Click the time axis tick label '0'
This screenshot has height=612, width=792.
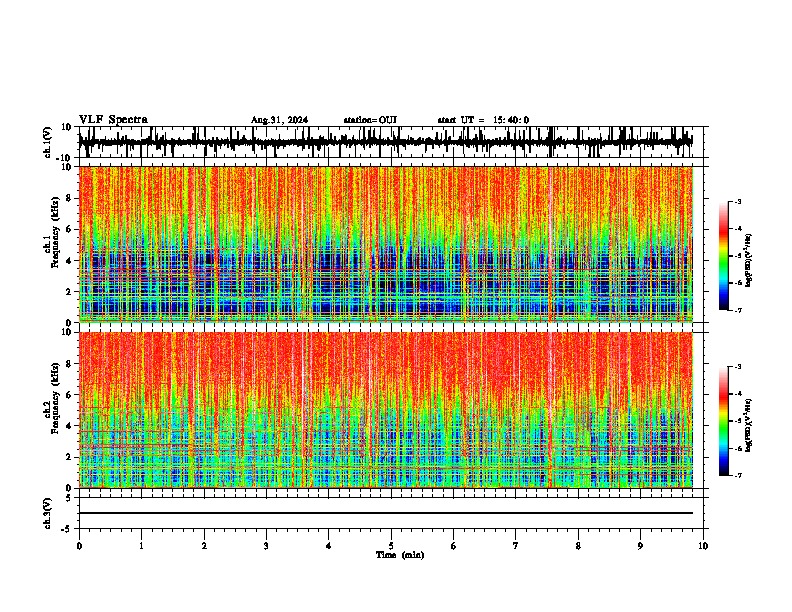(x=79, y=546)
